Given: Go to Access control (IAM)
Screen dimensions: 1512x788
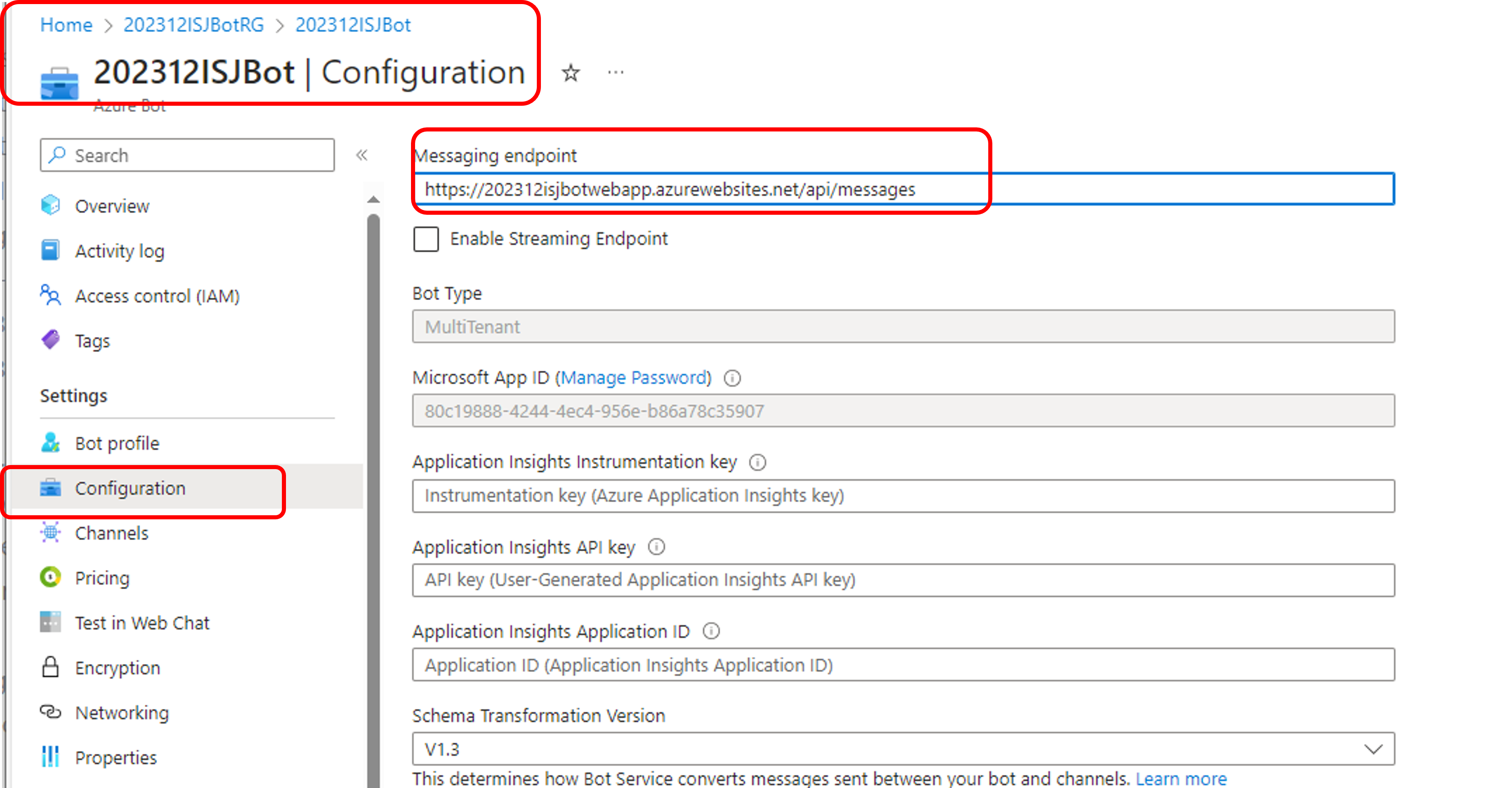Looking at the screenshot, I should [157, 296].
